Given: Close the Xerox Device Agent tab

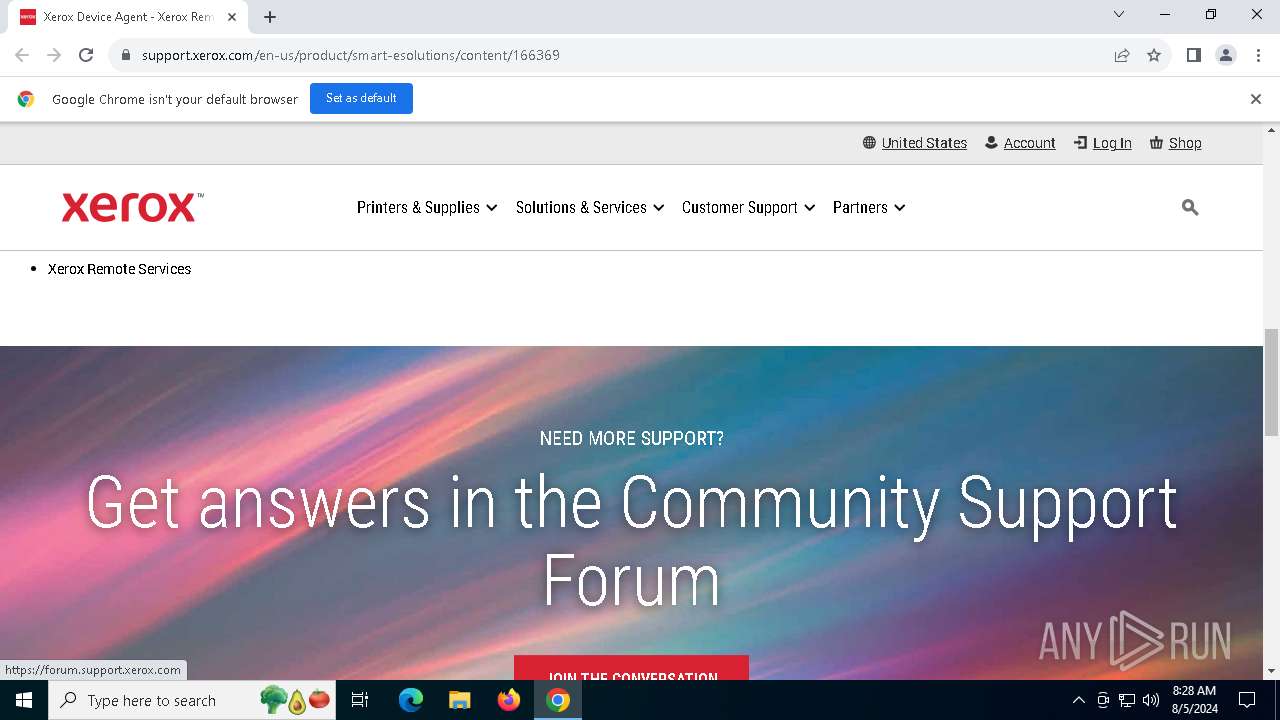Looking at the screenshot, I should [232, 17].
